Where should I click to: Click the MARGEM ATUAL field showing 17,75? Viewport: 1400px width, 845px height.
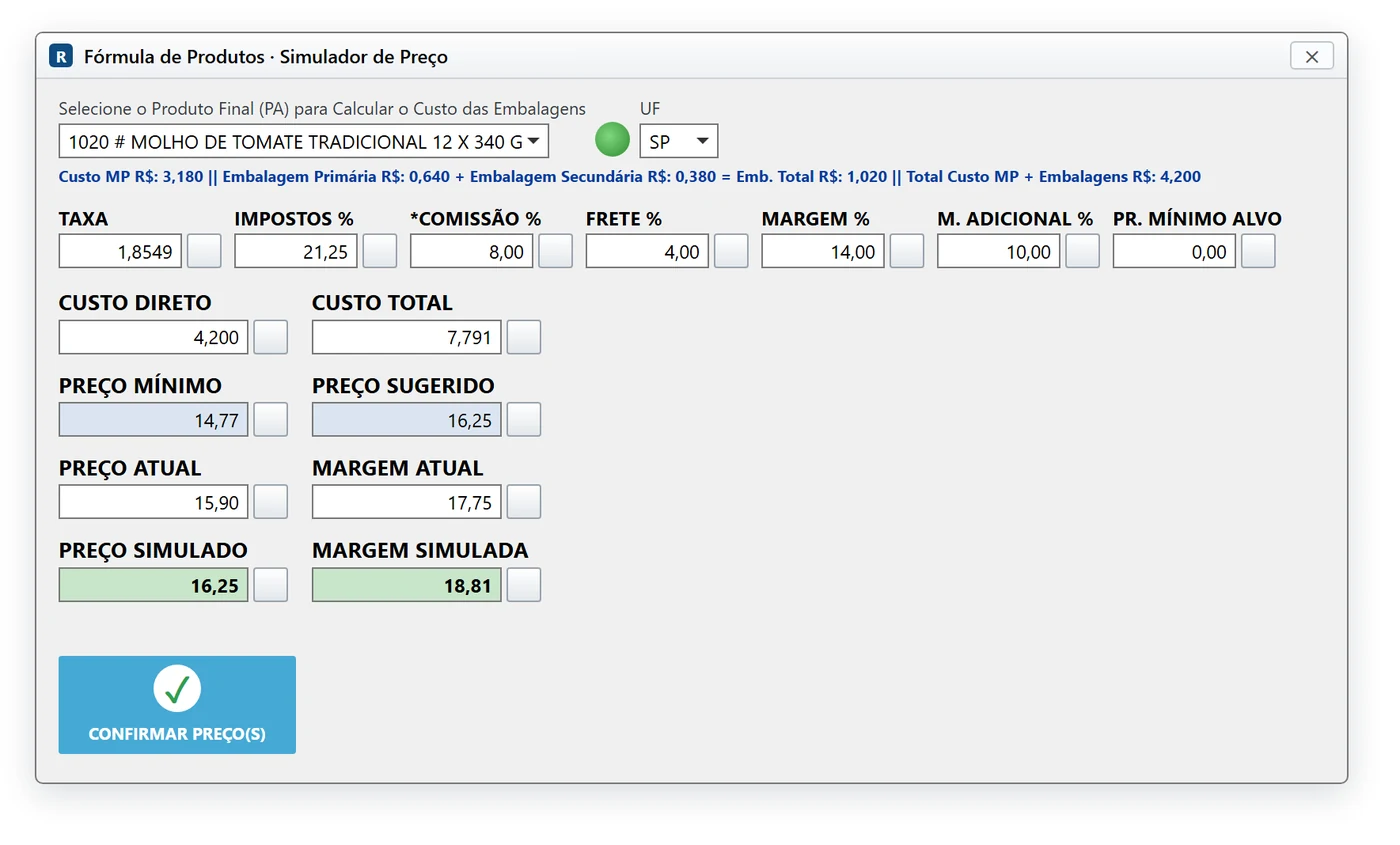point(406,502)
